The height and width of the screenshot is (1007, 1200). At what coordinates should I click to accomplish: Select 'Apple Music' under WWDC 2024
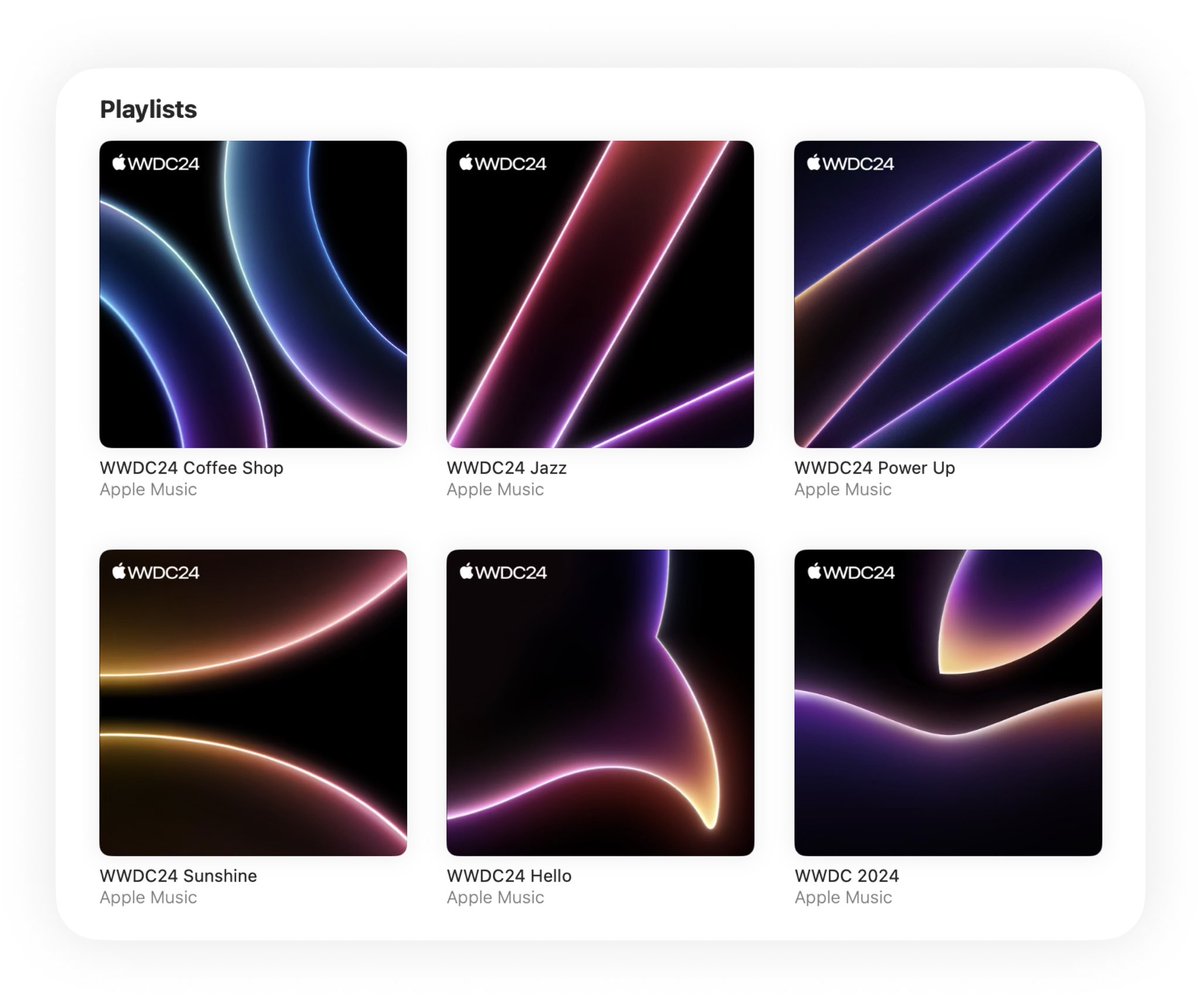click(x=843, y=898)
